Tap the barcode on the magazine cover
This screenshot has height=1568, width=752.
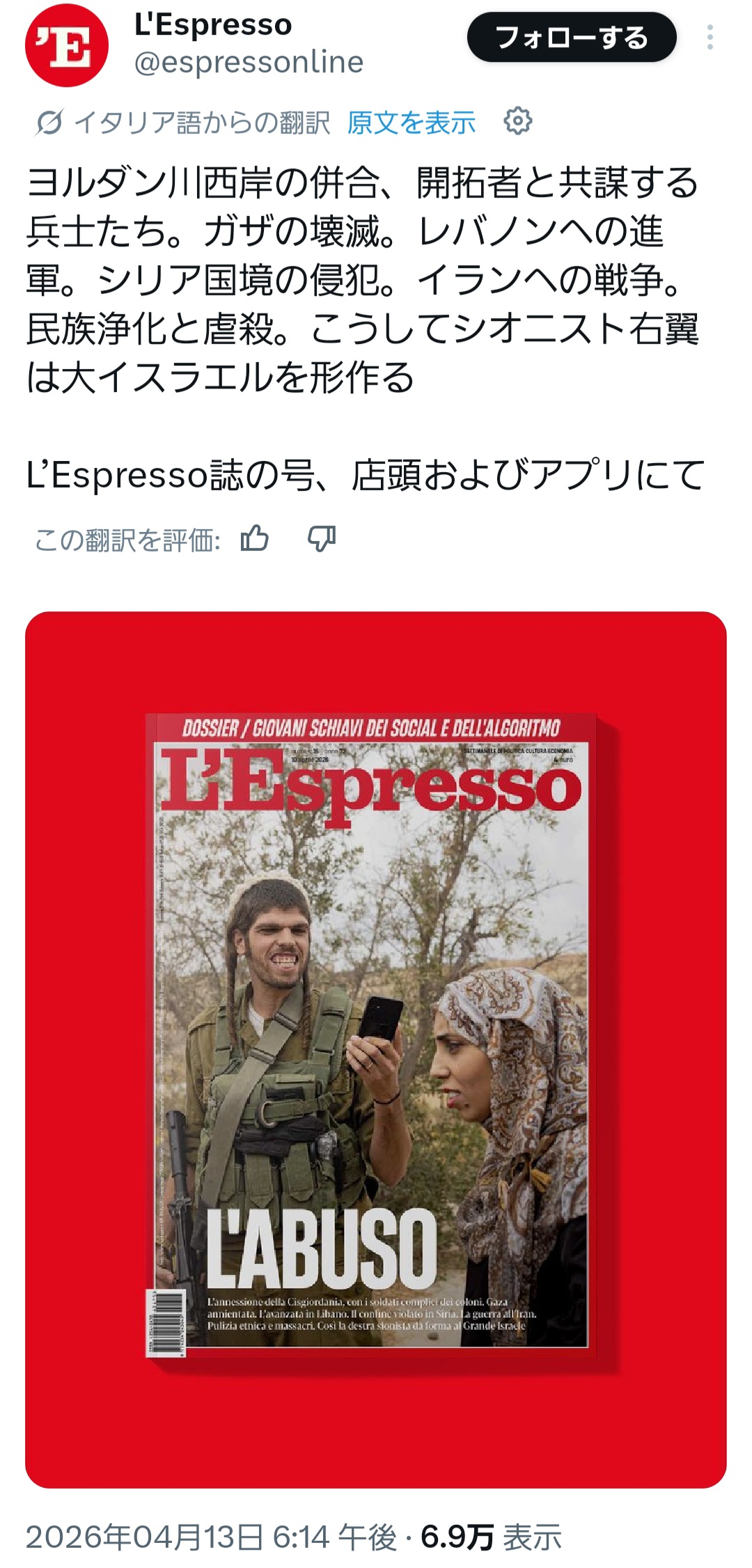click(165, 1322)
